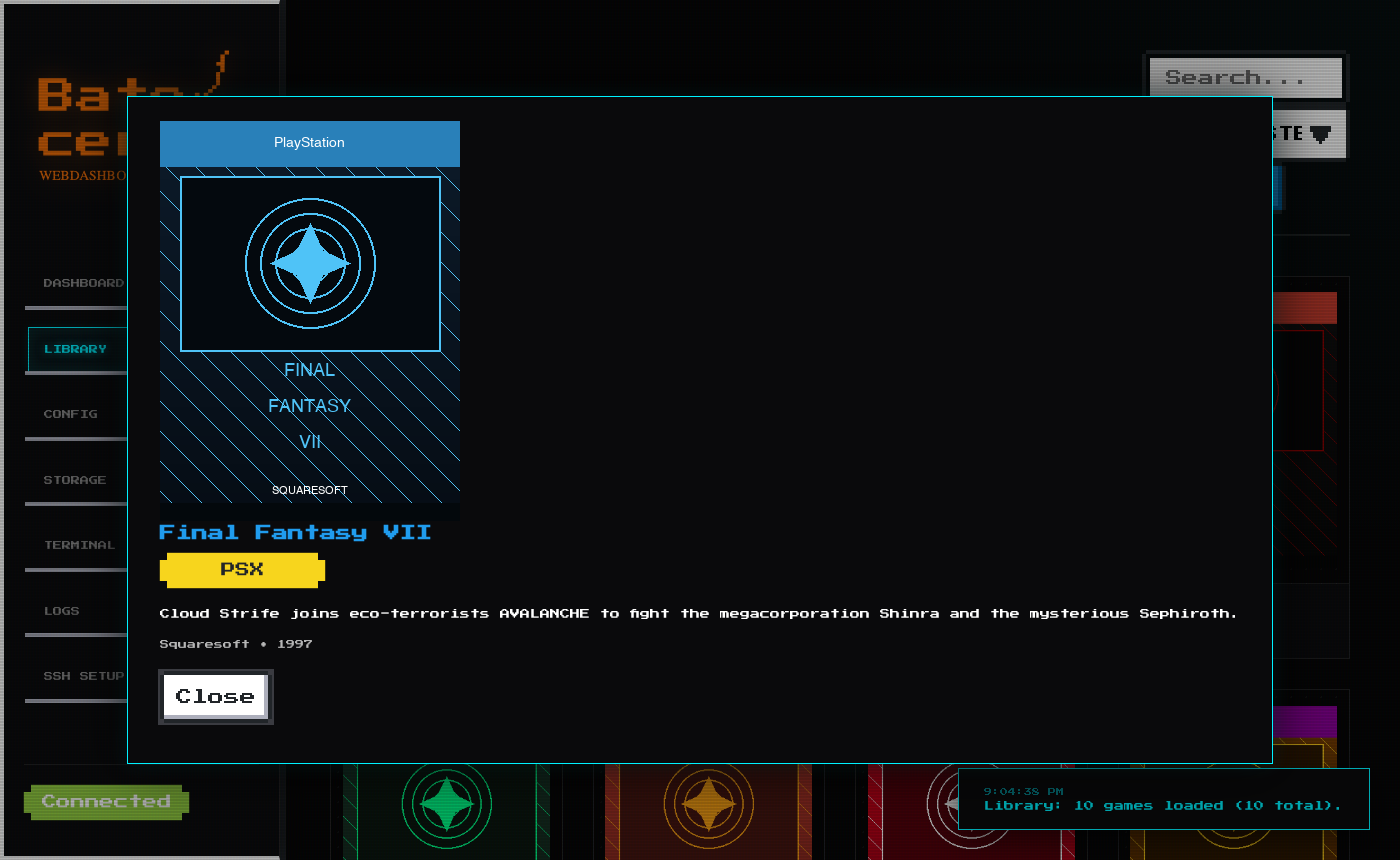Select Library in the sidebar
The image size is (1400, 860).
coord(77,349)
